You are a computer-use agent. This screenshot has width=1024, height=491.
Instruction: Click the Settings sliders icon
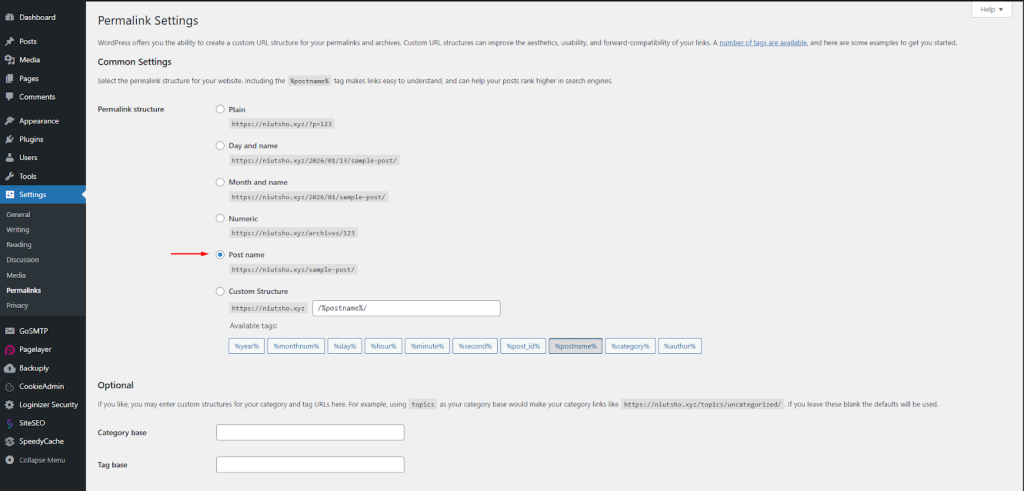coord(10,195)
